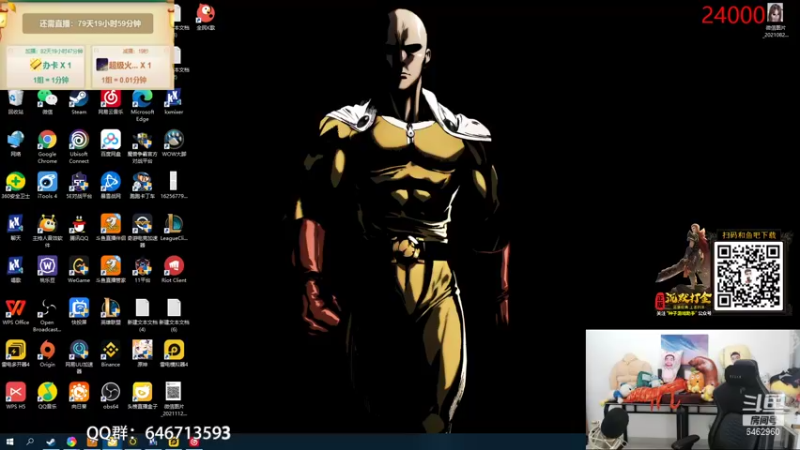Click the 办卡 X1 gift card widget
The image size is (800, 450).
[46, 67]
